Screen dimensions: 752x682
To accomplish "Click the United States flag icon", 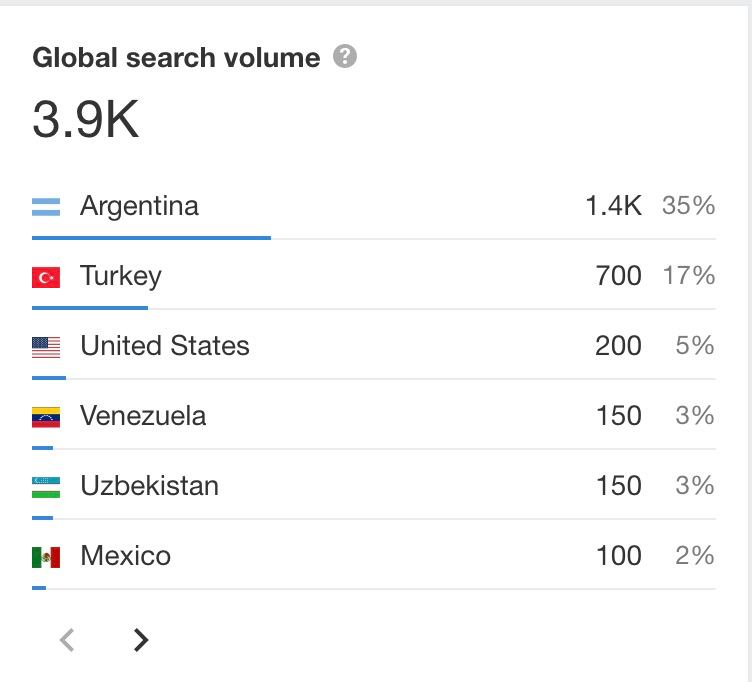I will click(x=46, y=347).
